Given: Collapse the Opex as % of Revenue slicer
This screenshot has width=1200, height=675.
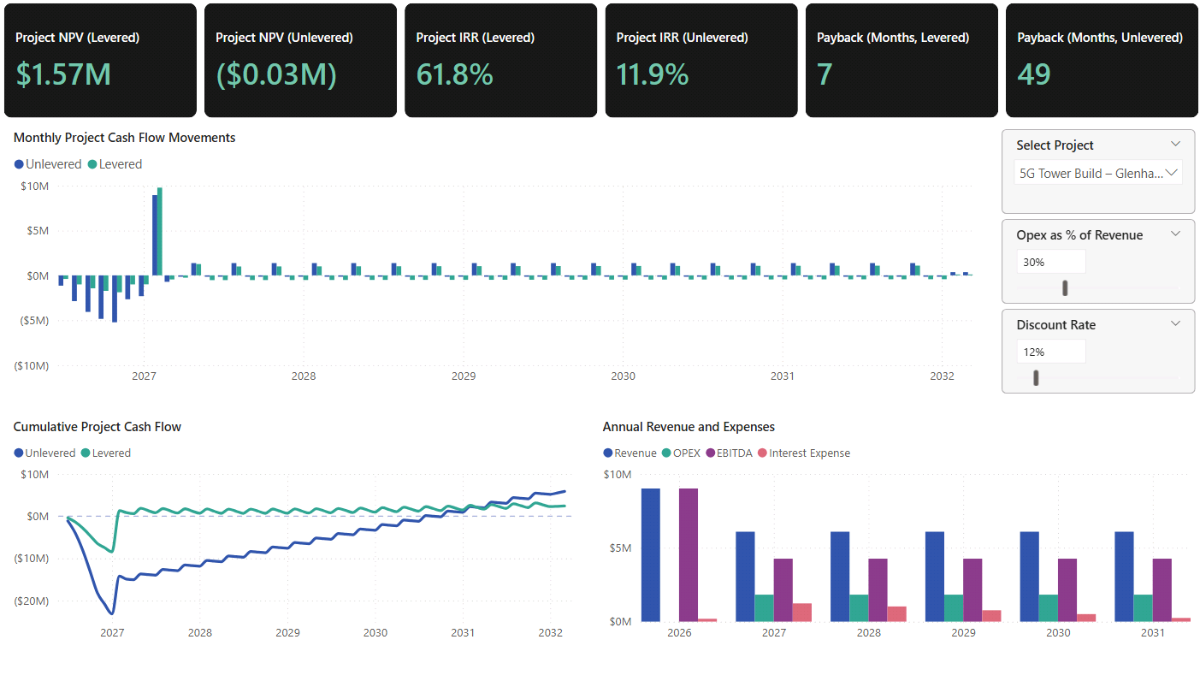Looking at the screenshot, I should tap(1175, 235).
